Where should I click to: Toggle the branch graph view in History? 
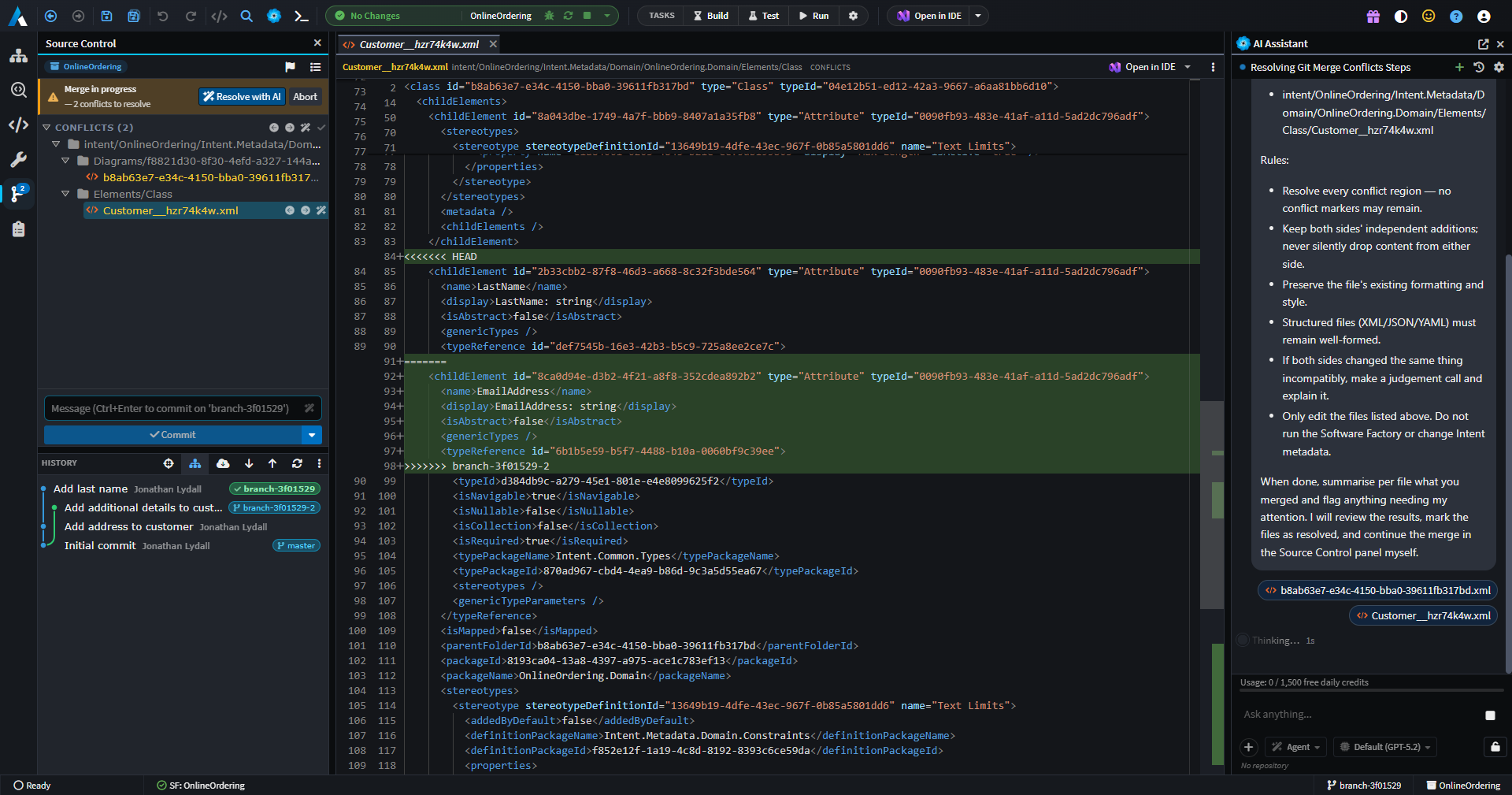195,463
